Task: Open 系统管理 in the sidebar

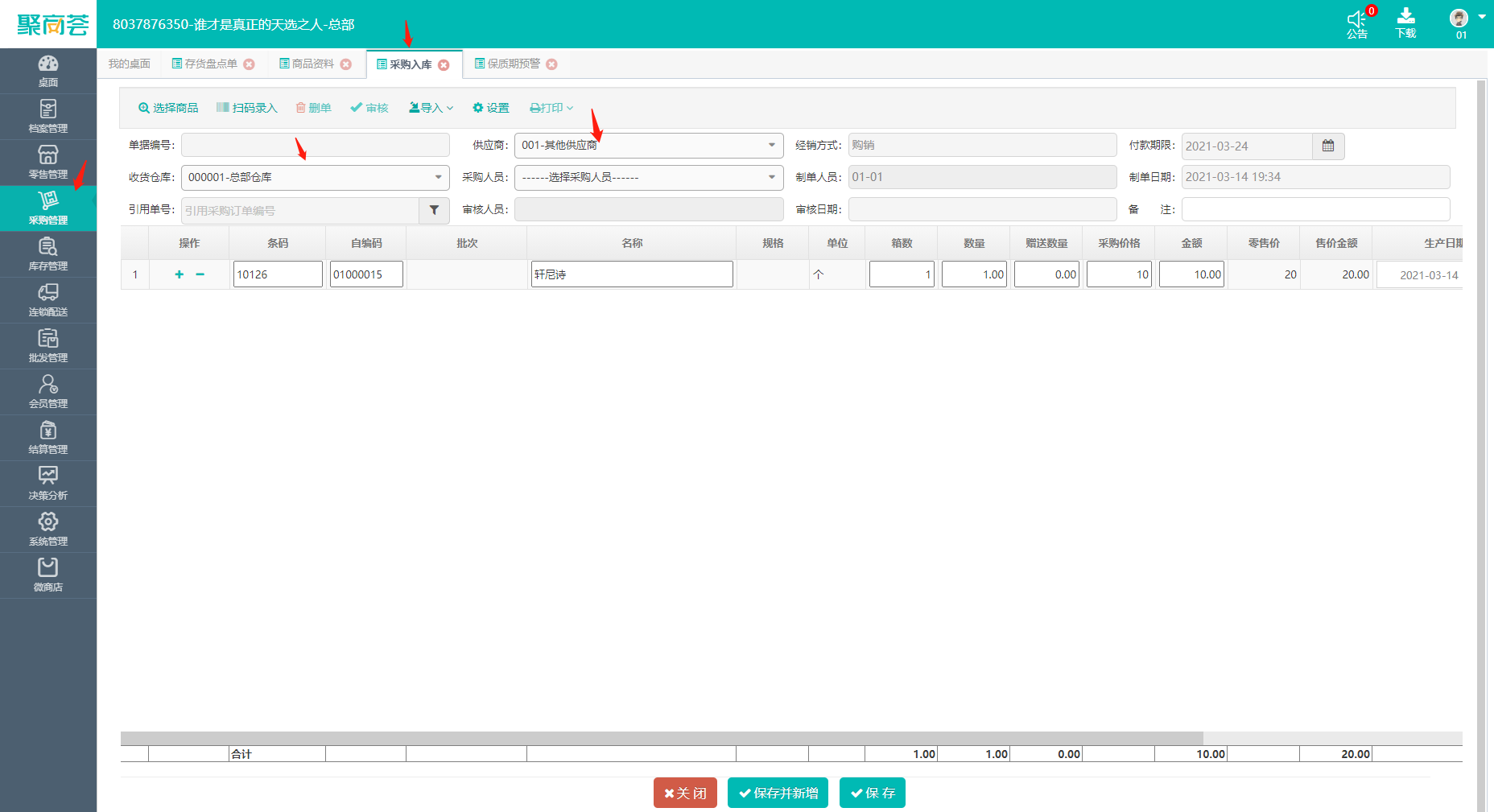Action: pos(48,530)
